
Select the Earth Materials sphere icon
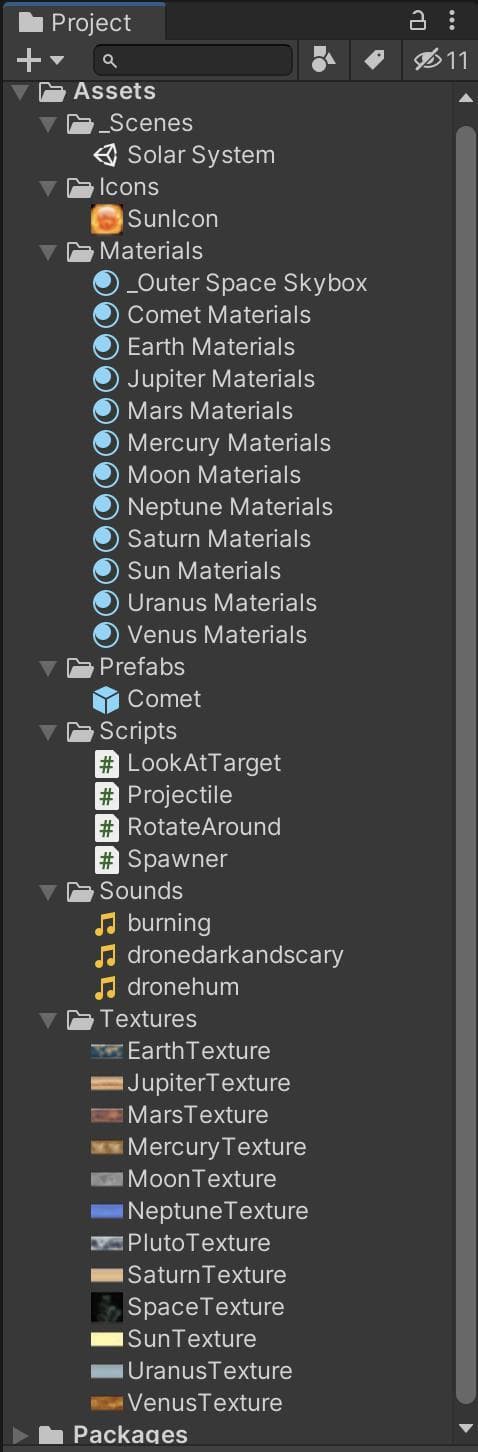tap(106, 347)
